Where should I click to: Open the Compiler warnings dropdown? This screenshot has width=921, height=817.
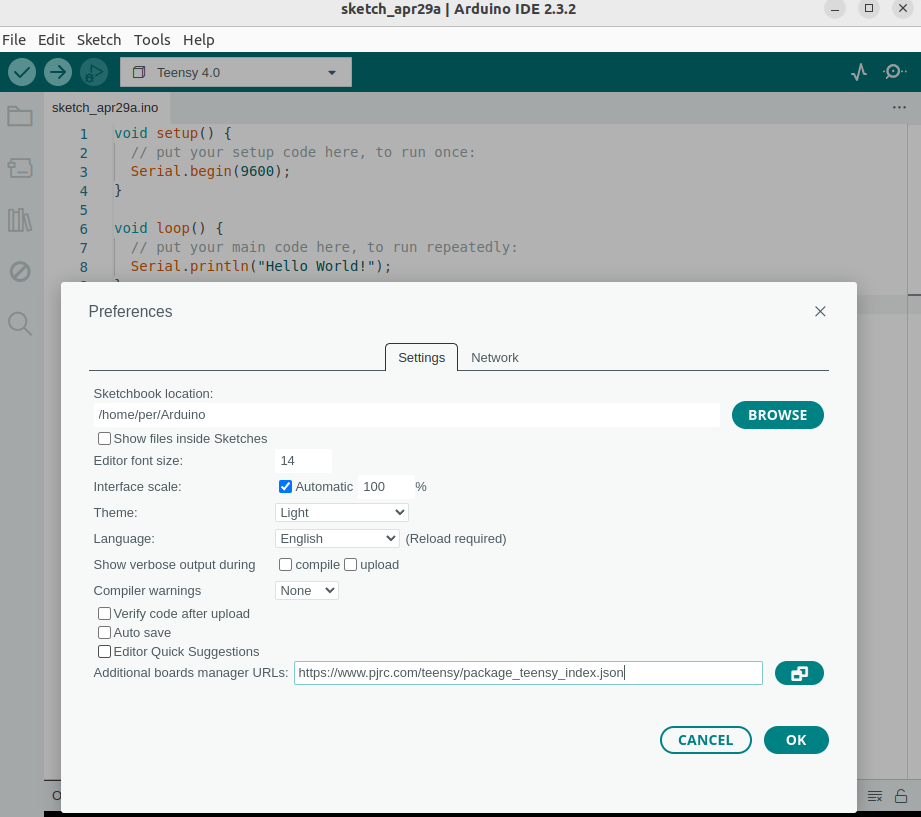(x=307, y=590)
